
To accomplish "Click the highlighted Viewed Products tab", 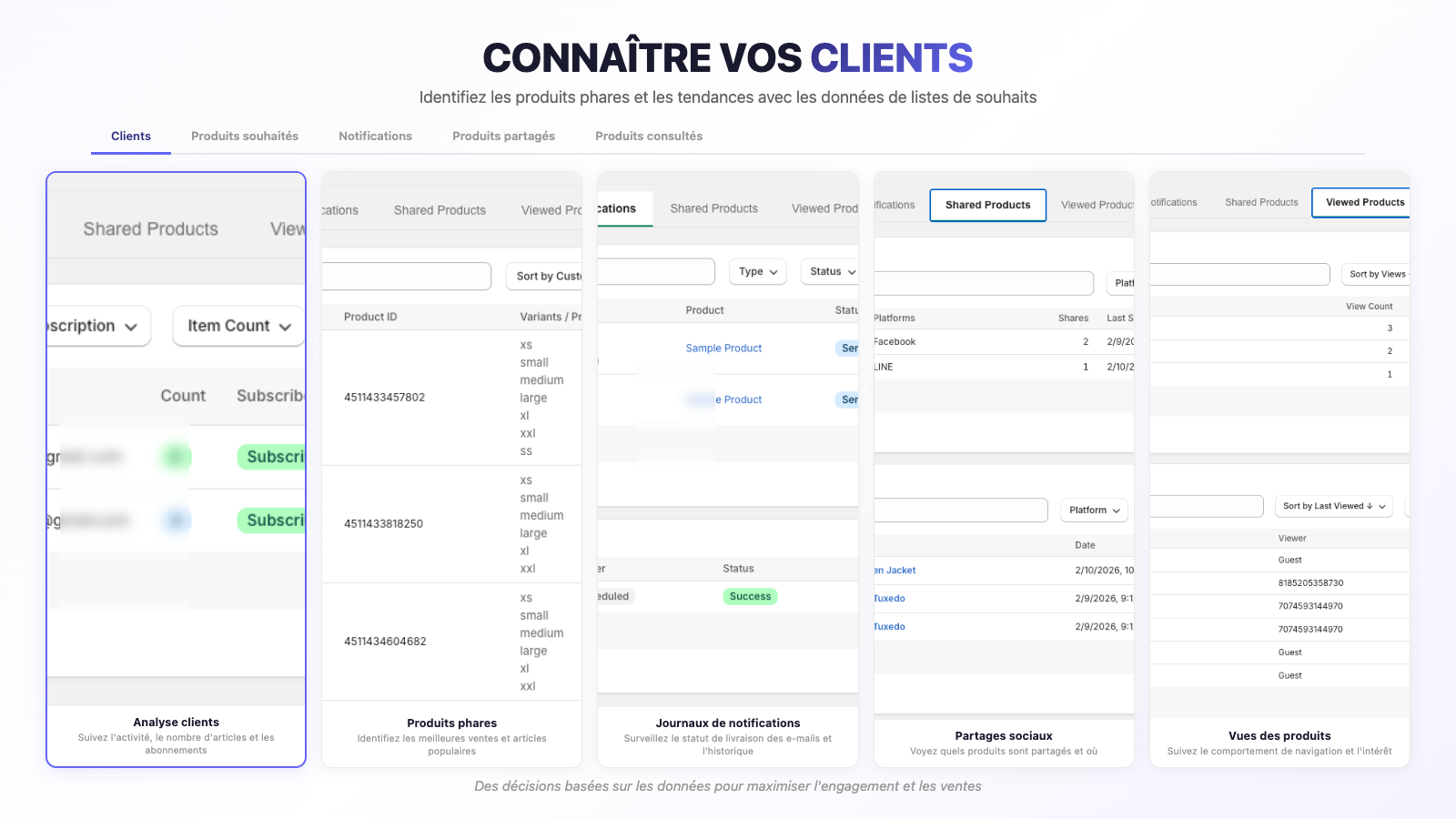I will tap(1363, 203).
